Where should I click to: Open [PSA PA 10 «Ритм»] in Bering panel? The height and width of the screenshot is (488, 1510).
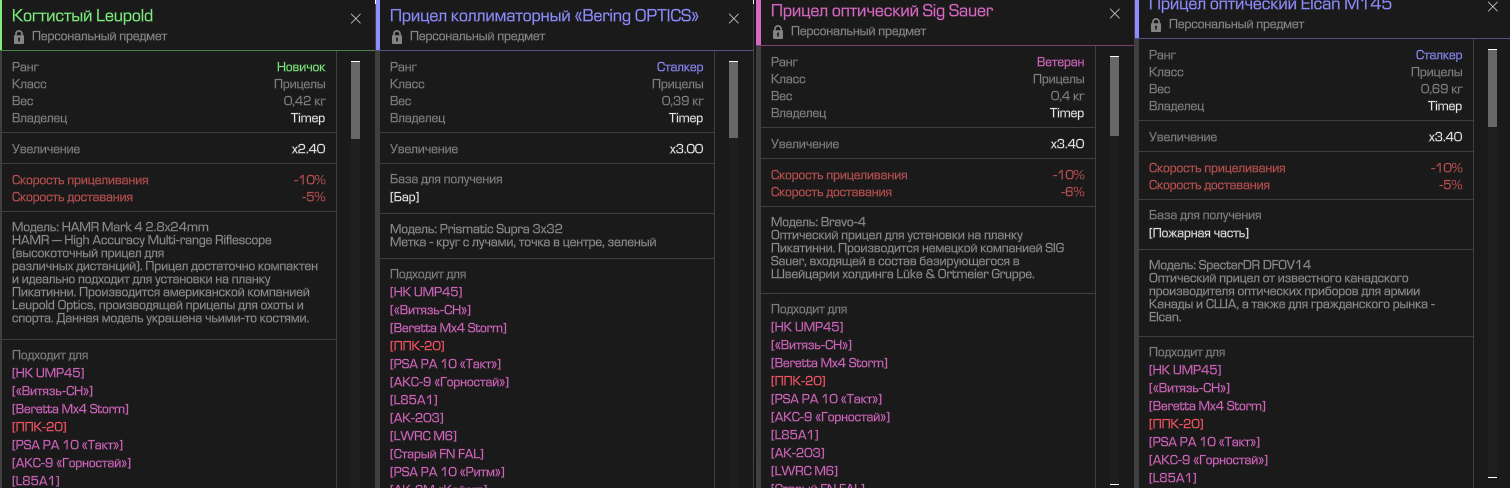click(x=447, y=472)
